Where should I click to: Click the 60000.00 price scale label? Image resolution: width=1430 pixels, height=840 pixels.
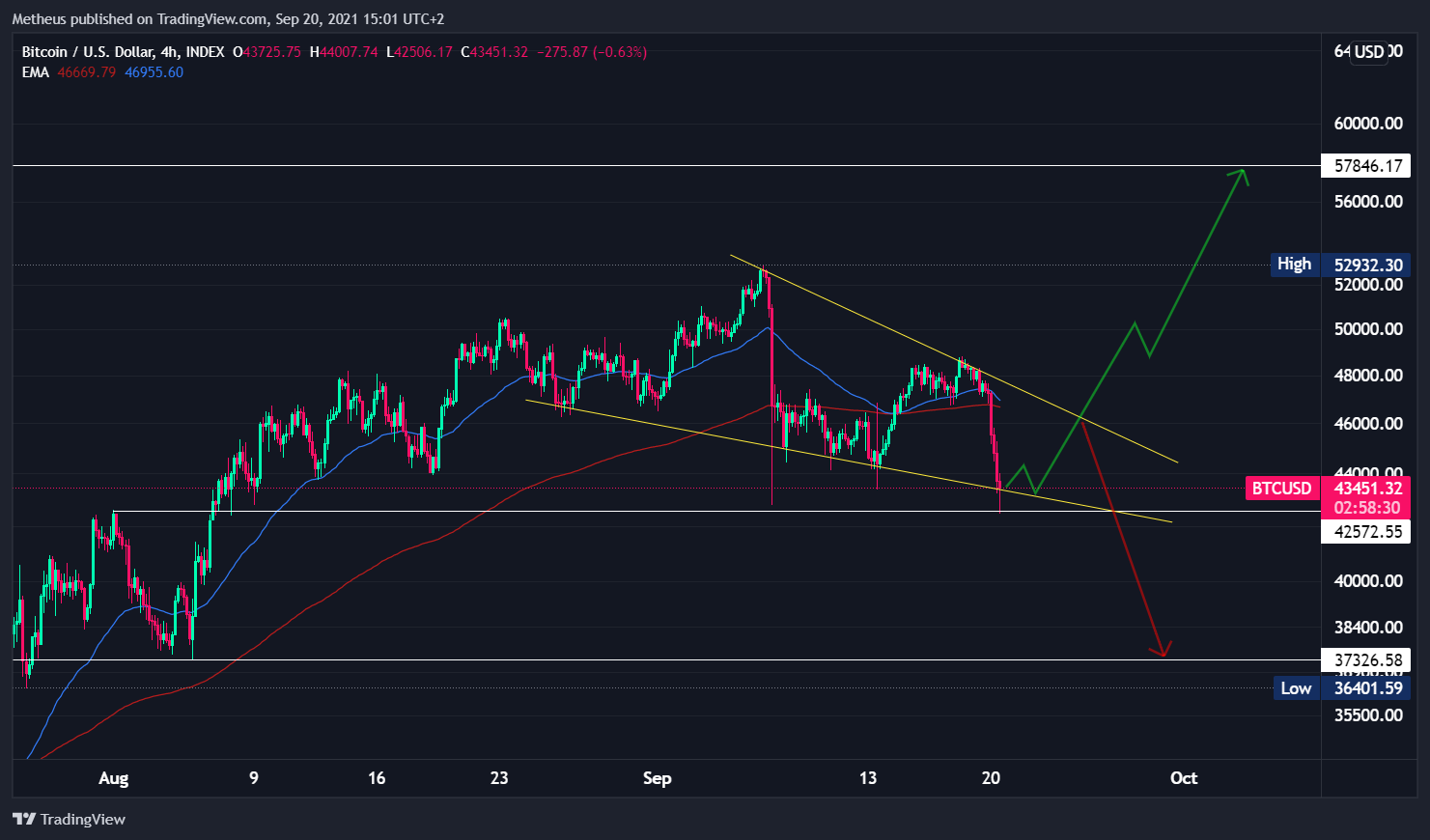coord(1368,124)
